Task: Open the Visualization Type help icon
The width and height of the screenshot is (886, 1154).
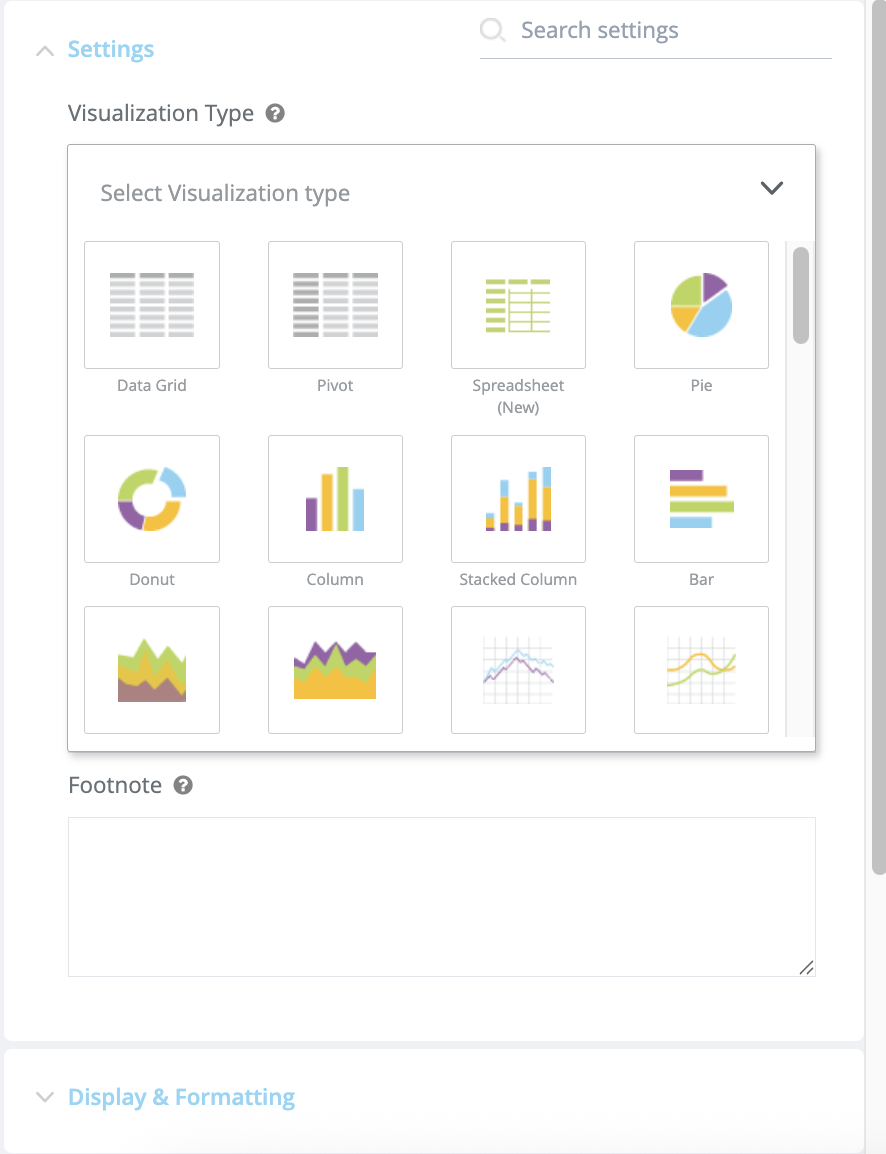Action: click(275, 113)
